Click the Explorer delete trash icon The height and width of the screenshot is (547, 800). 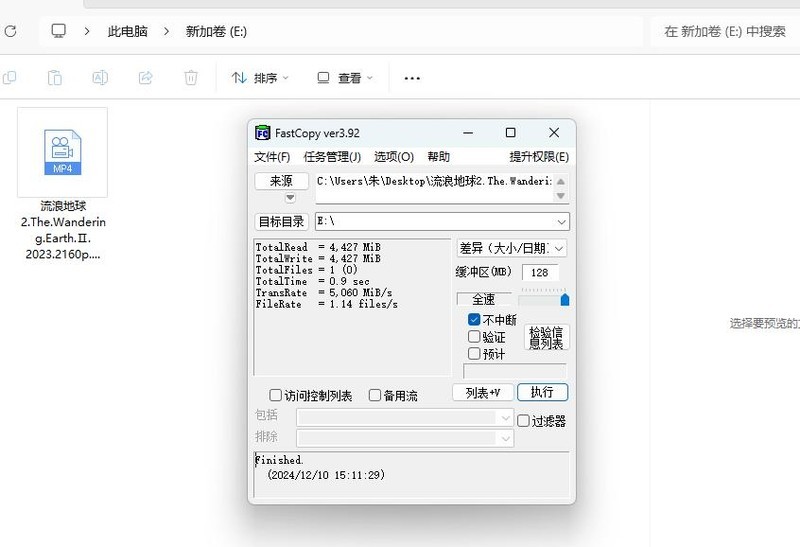pos(191,78)
